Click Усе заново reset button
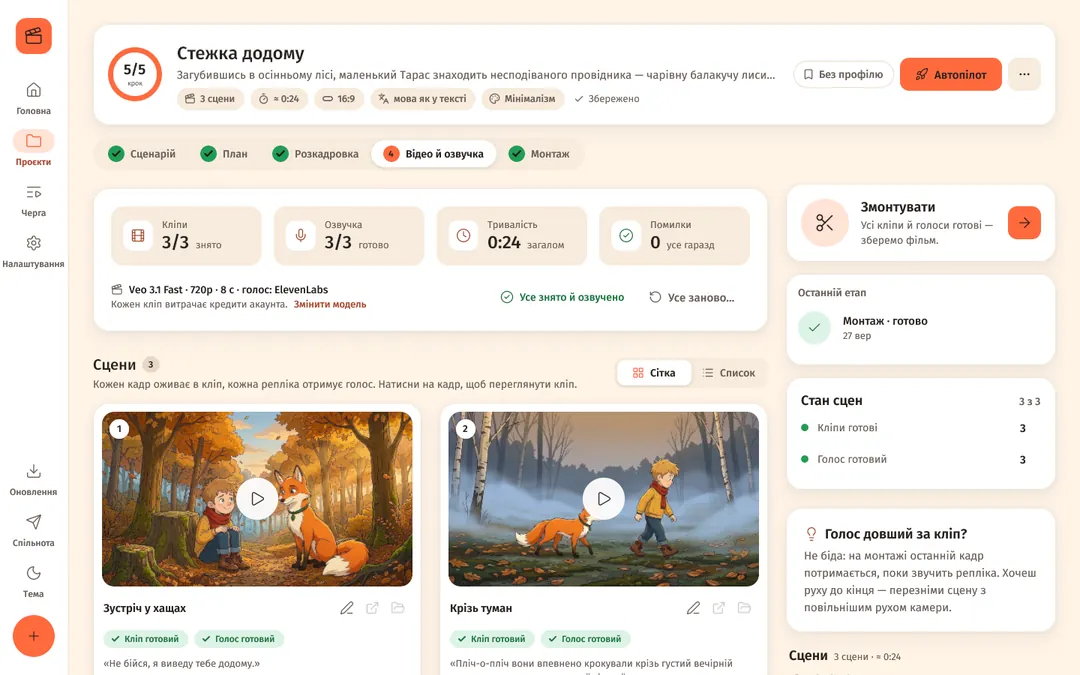Viewport: 1080px width, 675px height. (692, 298)
